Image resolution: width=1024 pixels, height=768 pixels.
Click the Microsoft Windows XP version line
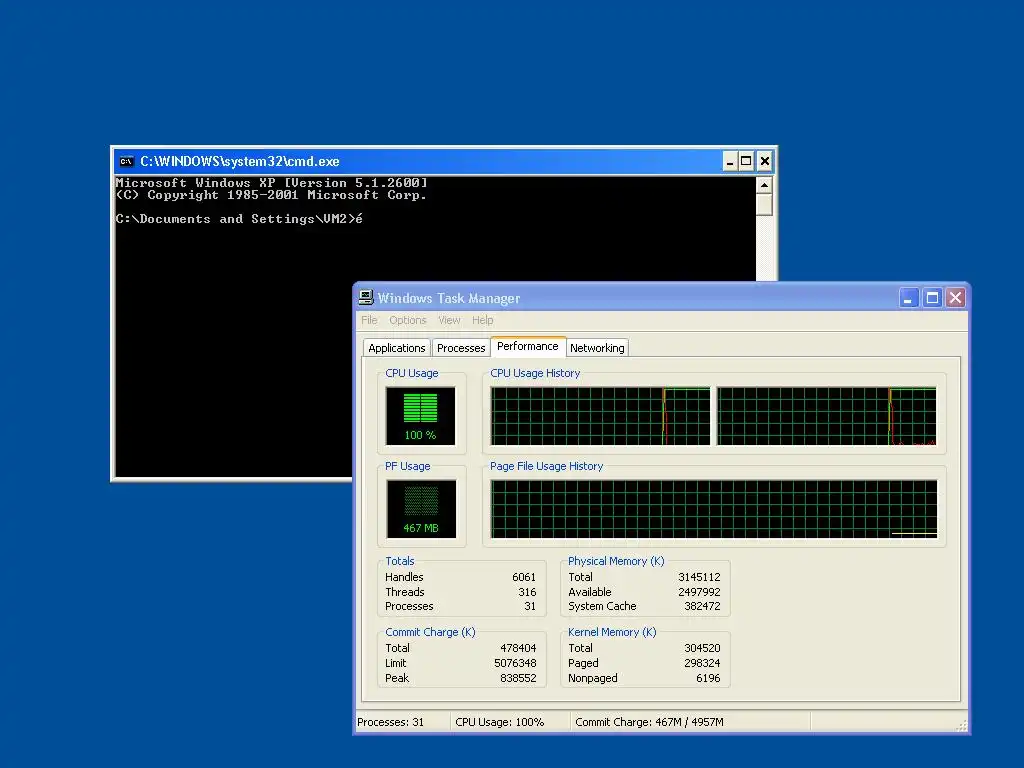[x=272, y=183]
